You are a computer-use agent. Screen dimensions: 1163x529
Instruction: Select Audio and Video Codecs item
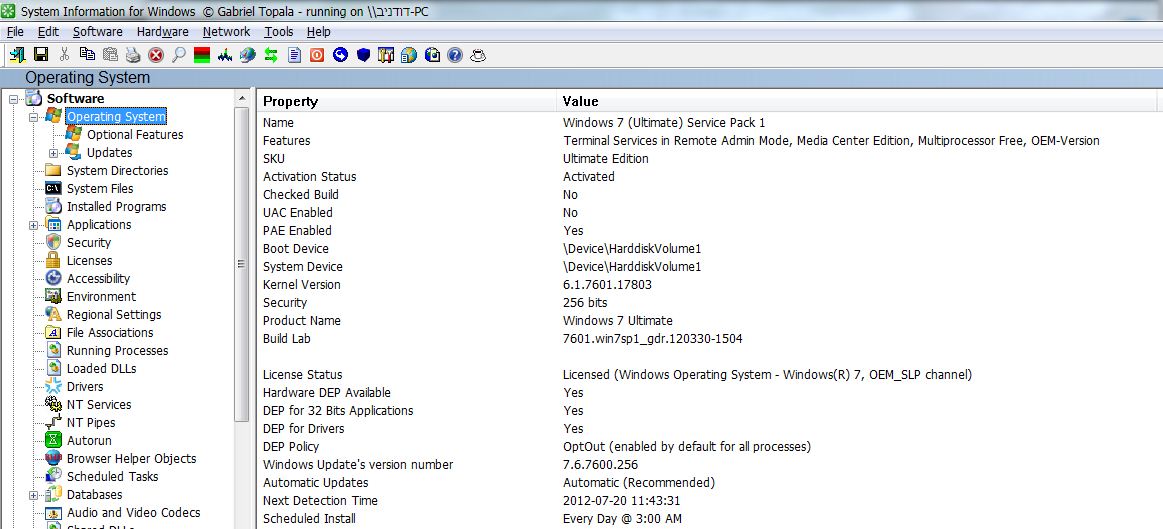(x=134, y=513)
